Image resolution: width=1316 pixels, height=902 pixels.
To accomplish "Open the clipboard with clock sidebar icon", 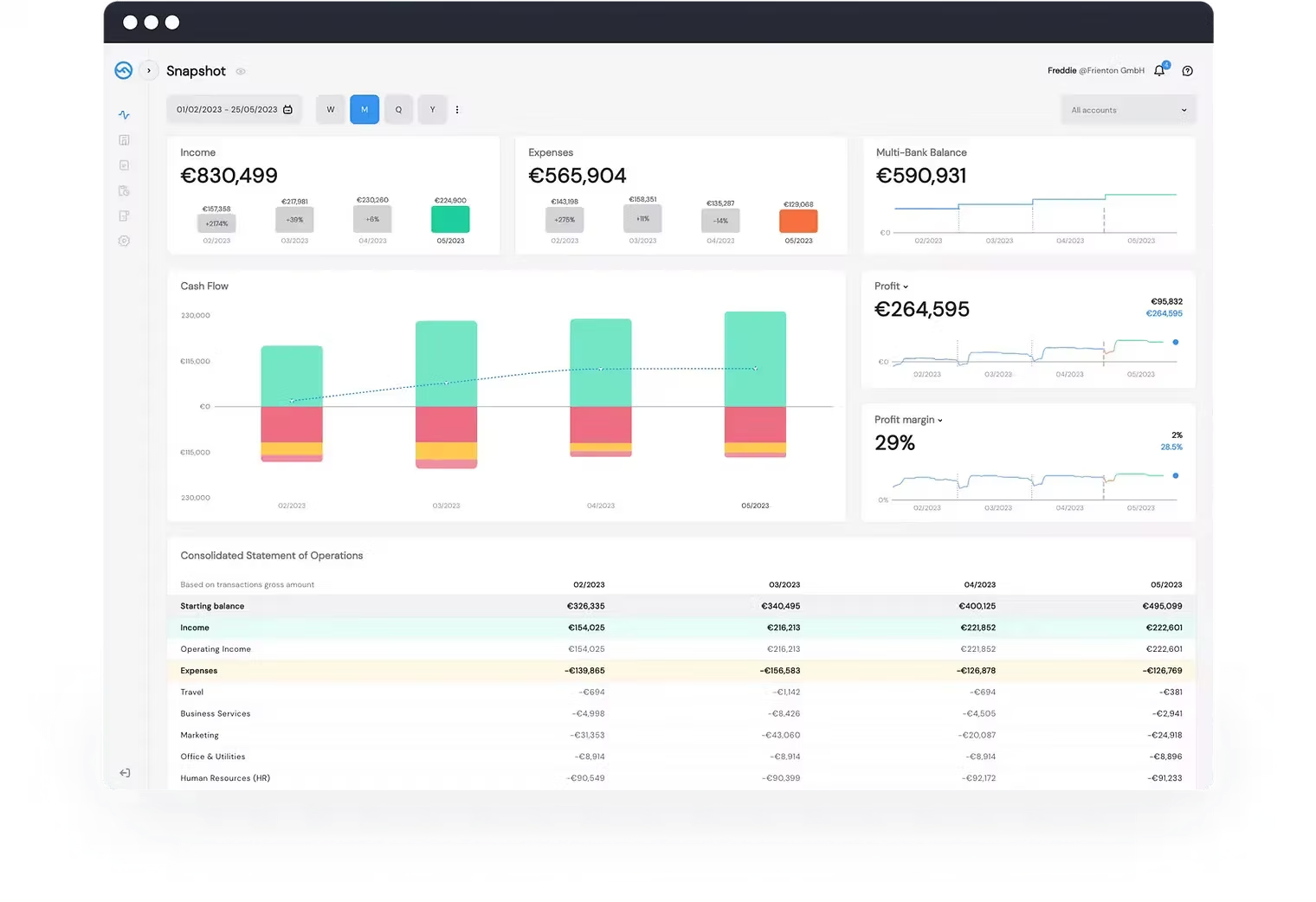I will pyautogui.click(x=124, y=190).
